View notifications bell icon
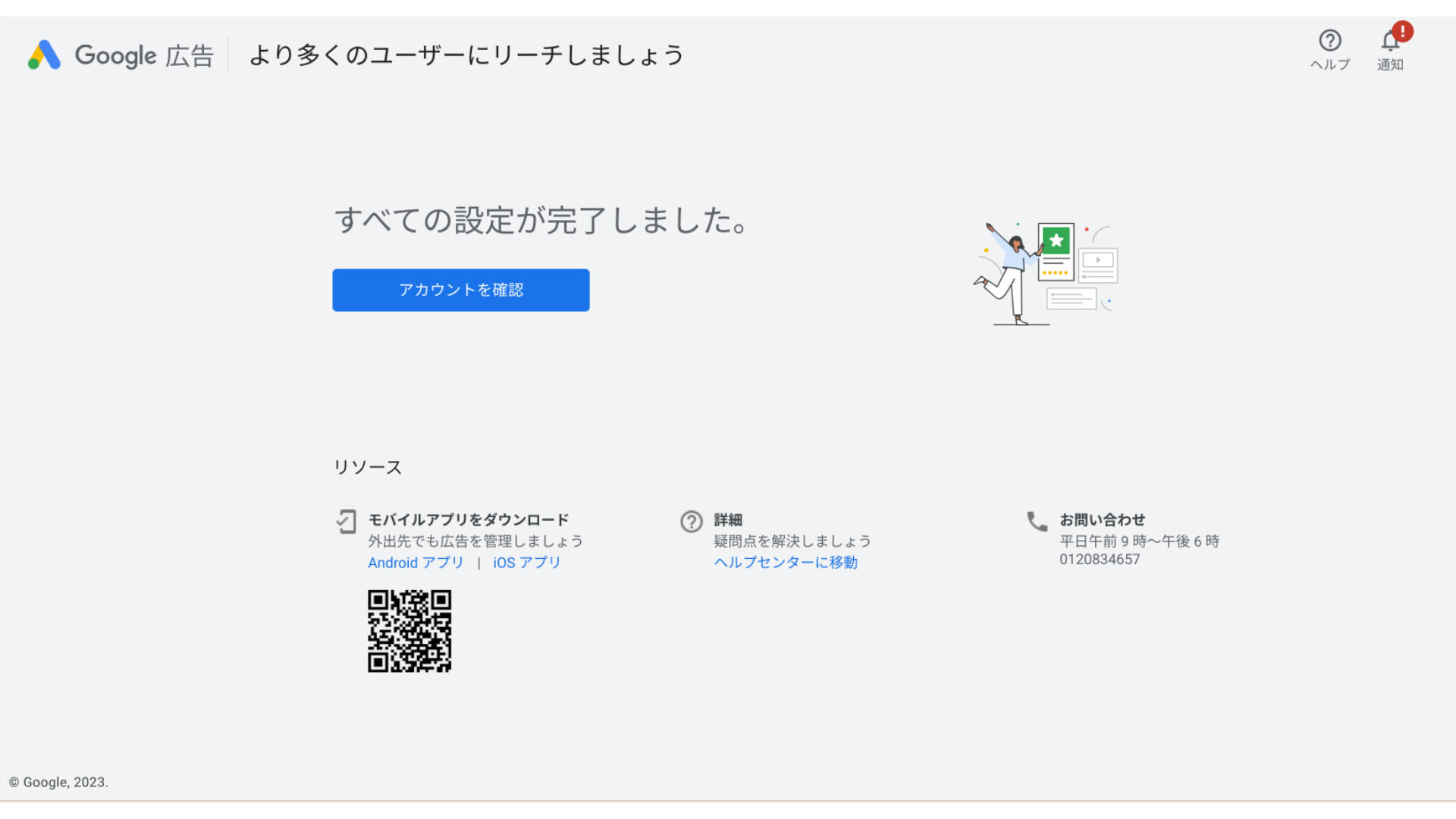1456x819 pixels. [x=1390, y=40]
